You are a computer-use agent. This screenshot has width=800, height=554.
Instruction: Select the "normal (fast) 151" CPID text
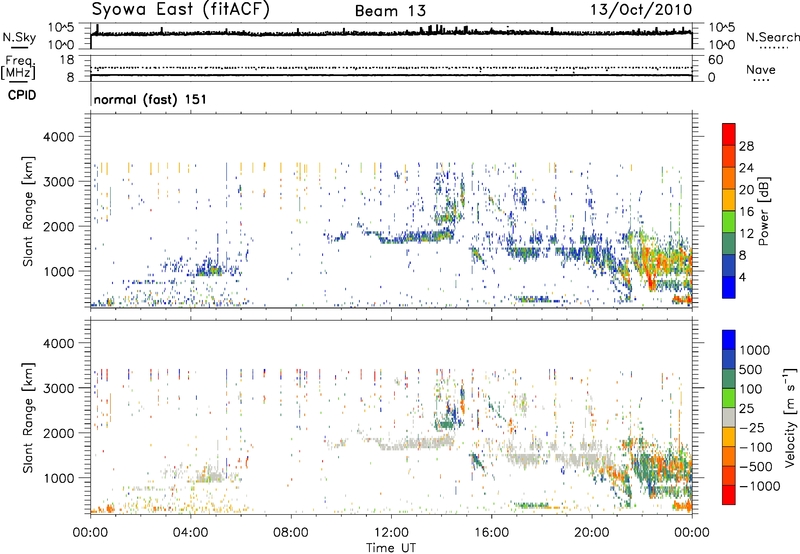click(x=150, y=99)
